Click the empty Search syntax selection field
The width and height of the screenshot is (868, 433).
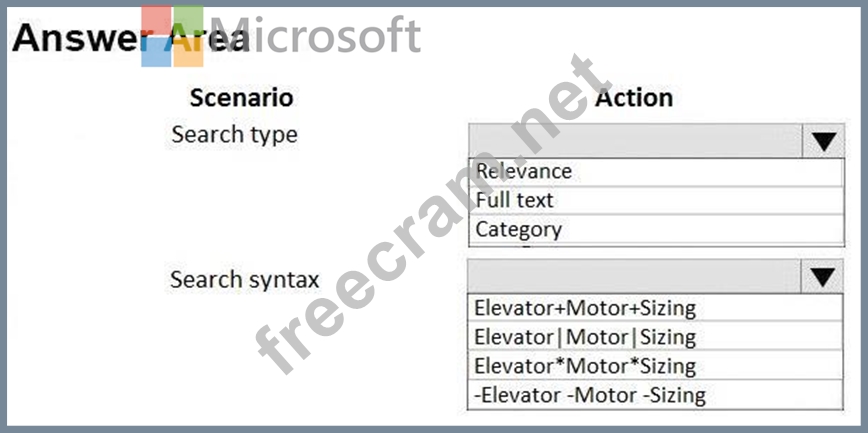pos(634,277)
